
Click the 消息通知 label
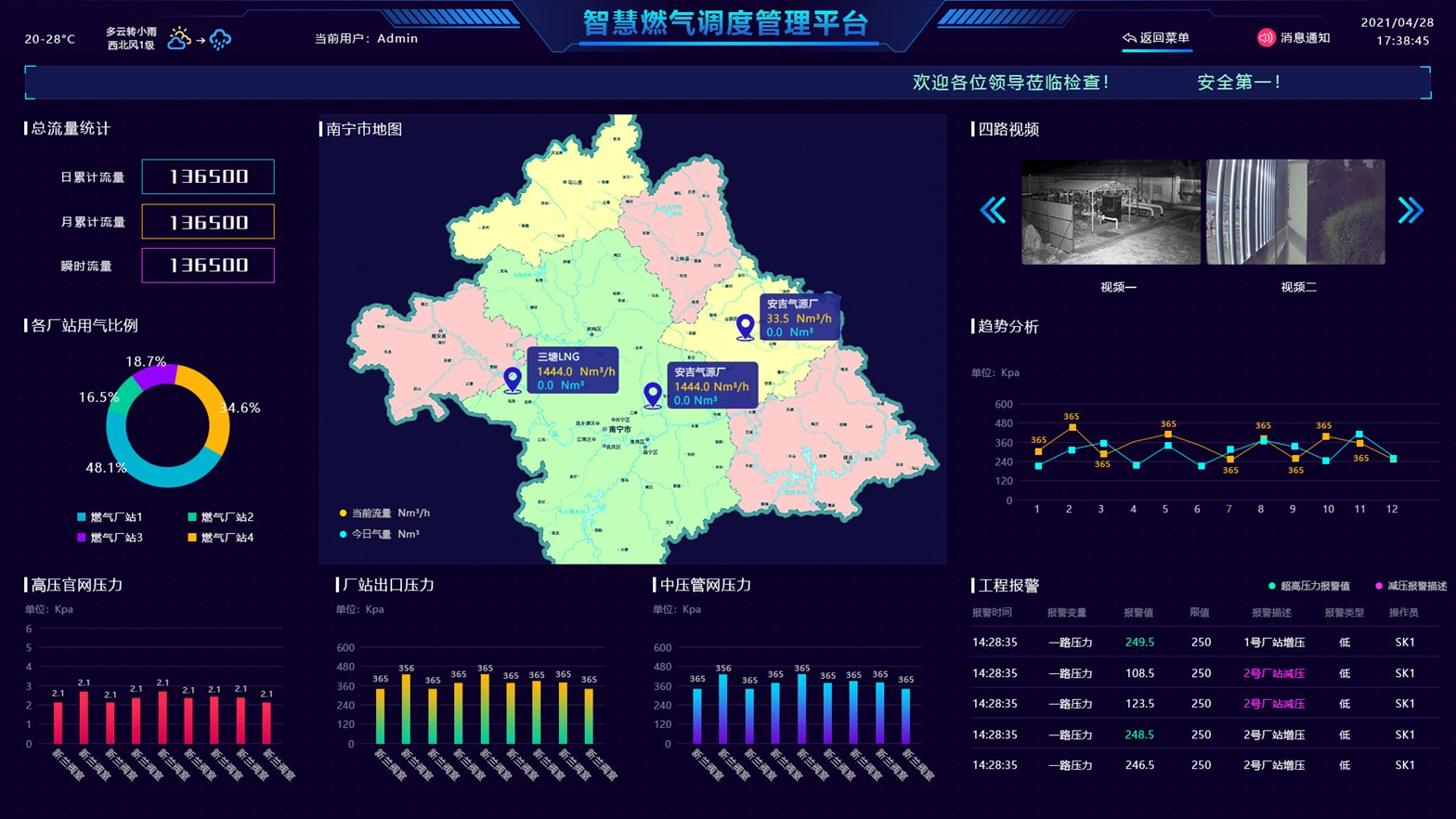coord(1305,38)
